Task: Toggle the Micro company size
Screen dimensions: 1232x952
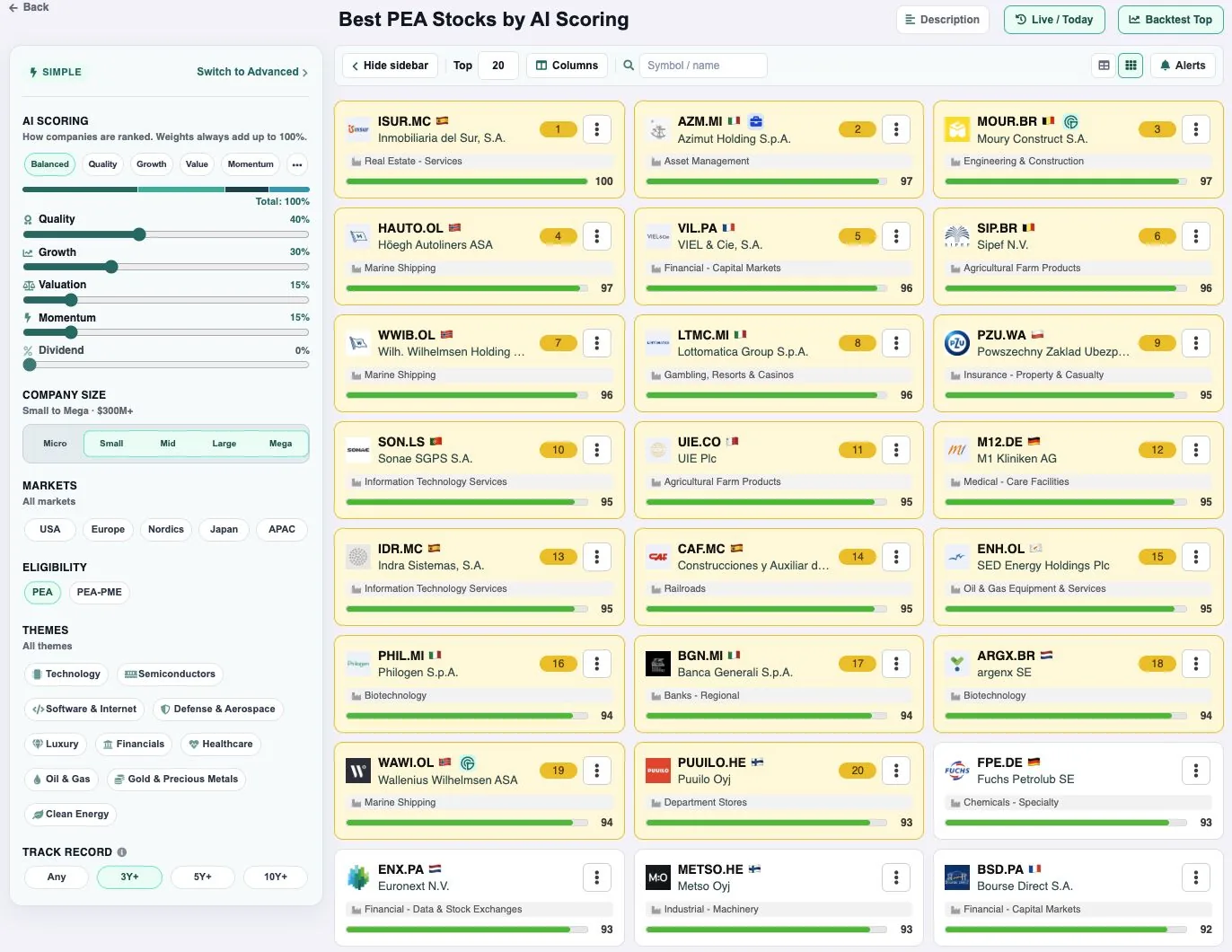Action: coord(55,444)
